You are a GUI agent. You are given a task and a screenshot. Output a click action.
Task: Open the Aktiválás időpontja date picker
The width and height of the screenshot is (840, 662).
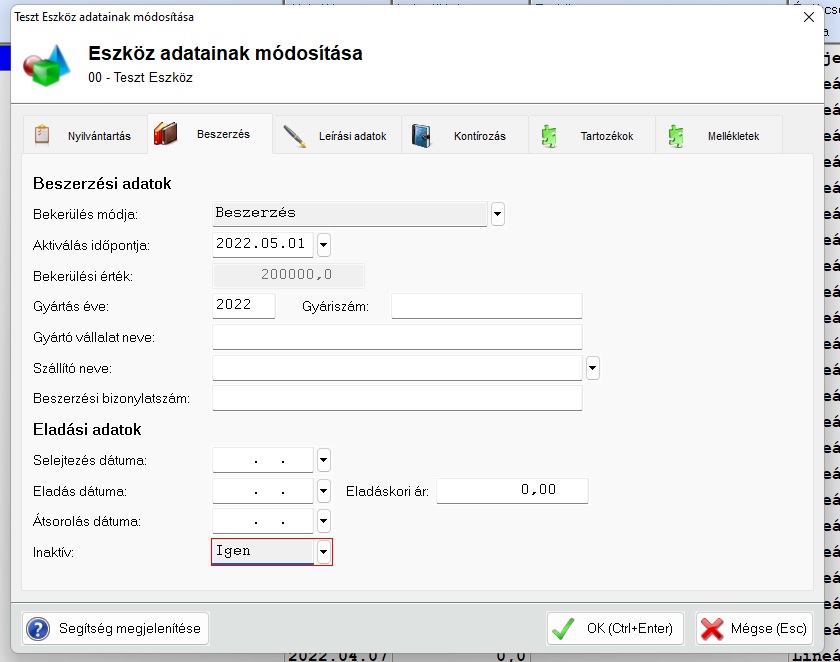coord(323,245)
